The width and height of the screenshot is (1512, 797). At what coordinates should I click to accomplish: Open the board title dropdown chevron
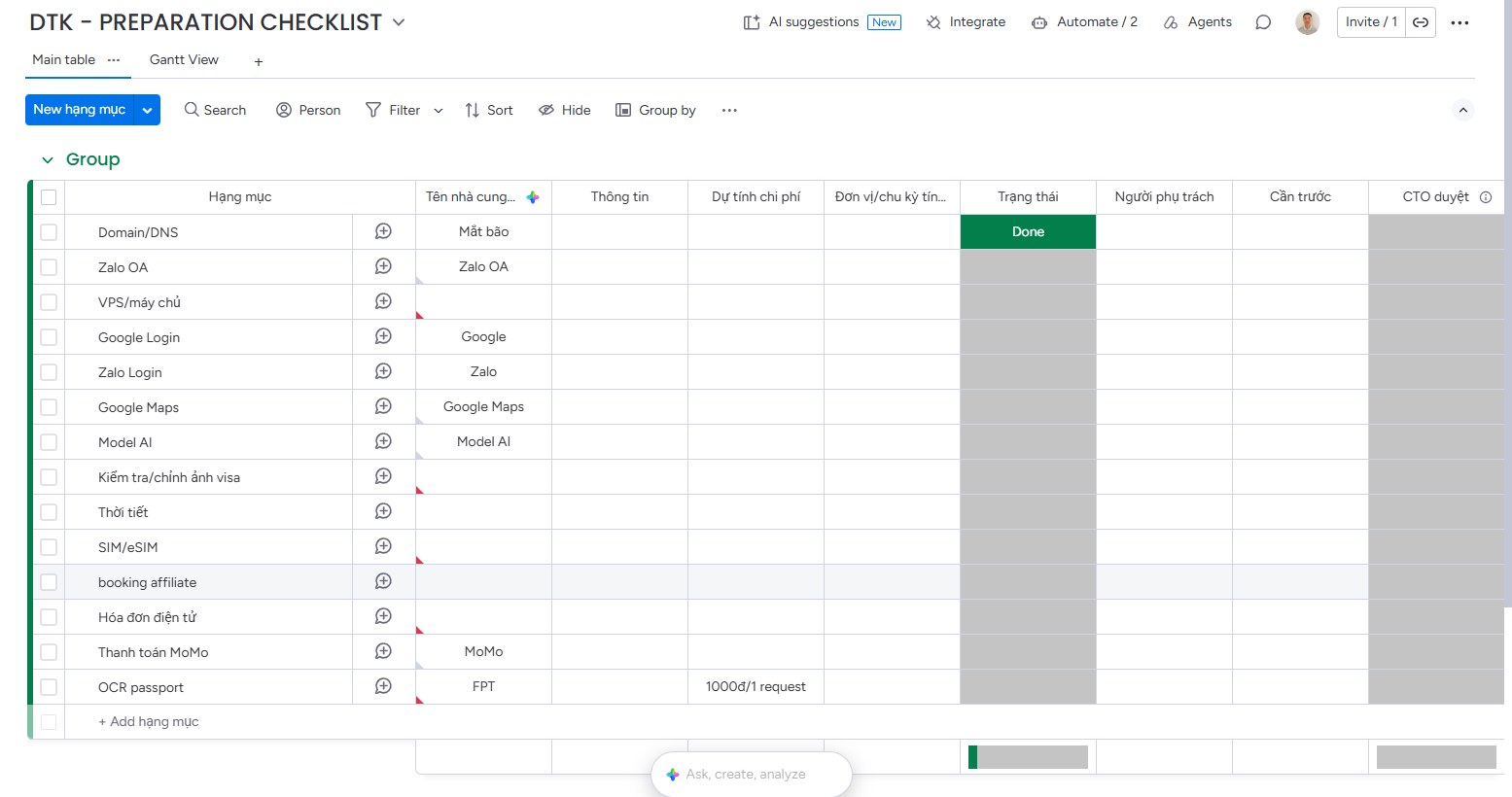pyautogui.click(x=399, y=22)
